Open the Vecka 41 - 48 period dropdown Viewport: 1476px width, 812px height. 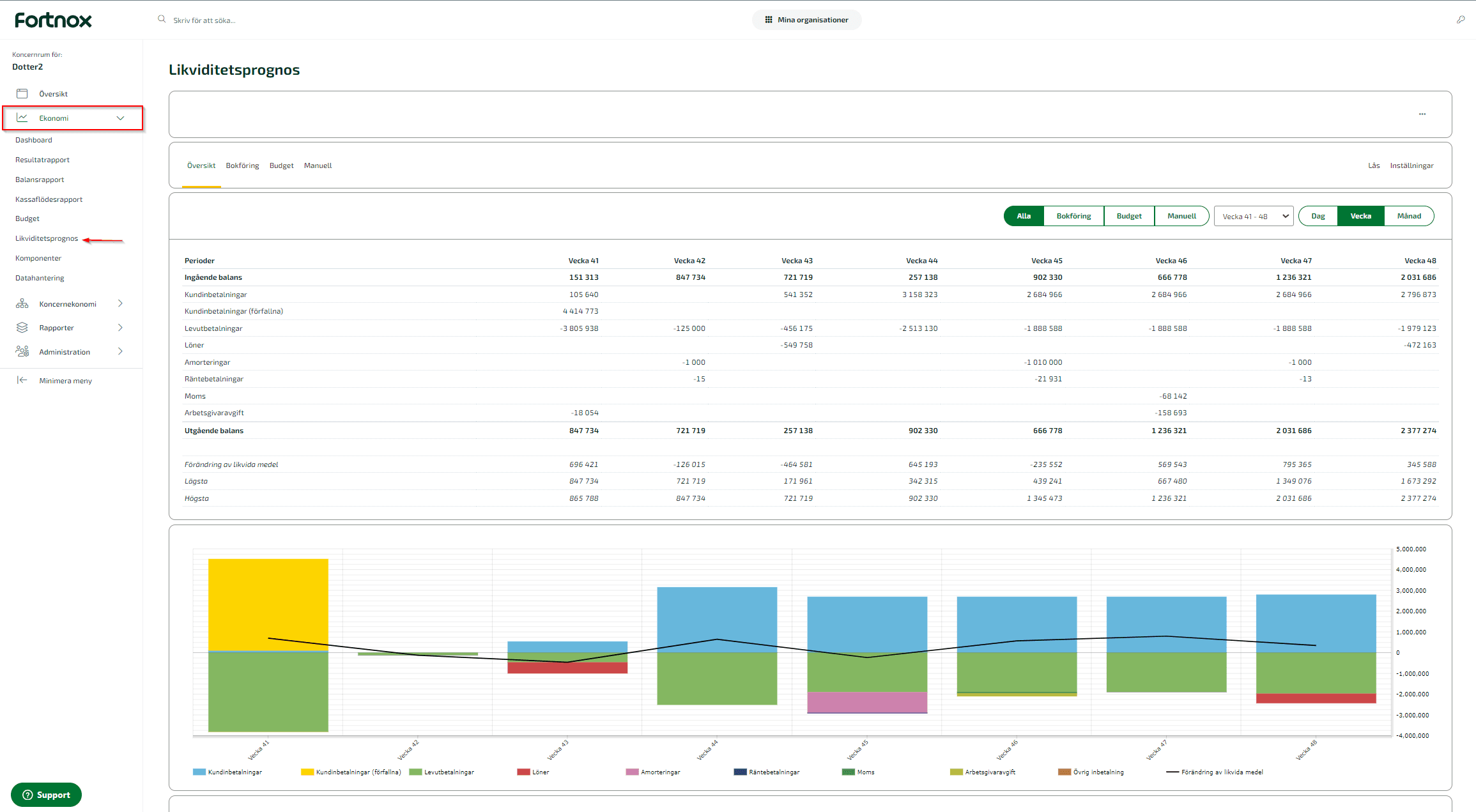coord(1254,216)
